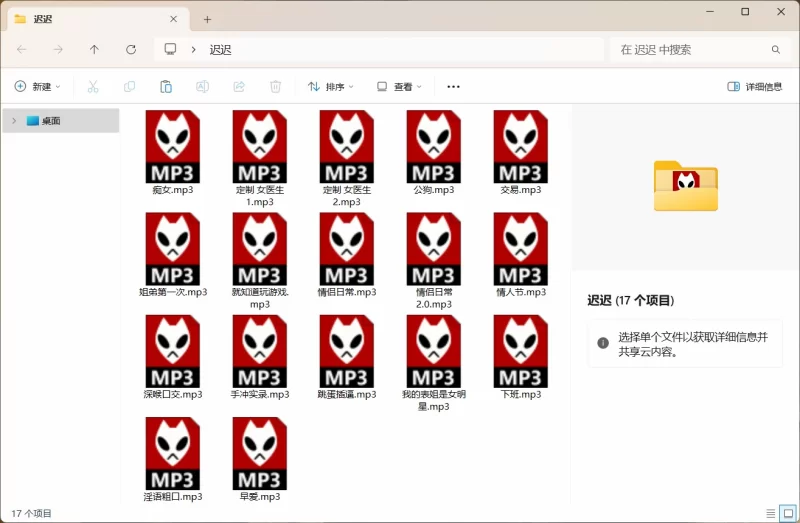This screenshot has height=523, width=800.
Task: Open the 排序 sort dropdown
Action: (x=330, y=87)
